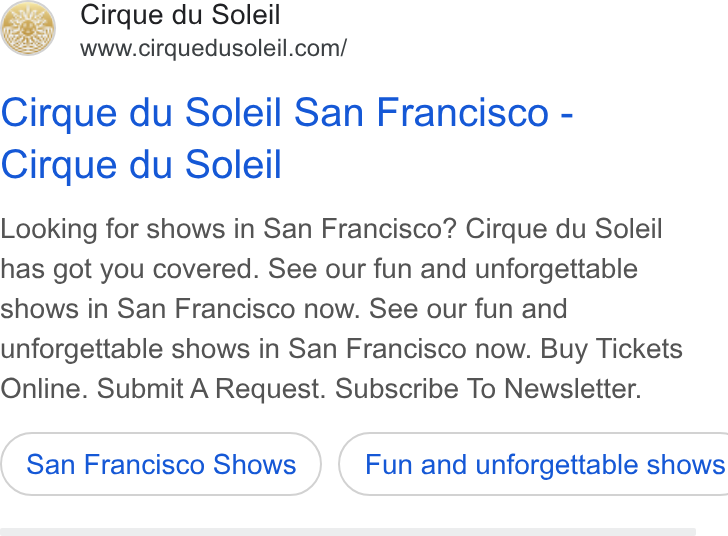Click the word 'Francisco' in the blue title
This screenshot has width=728, height=536.
463,112
